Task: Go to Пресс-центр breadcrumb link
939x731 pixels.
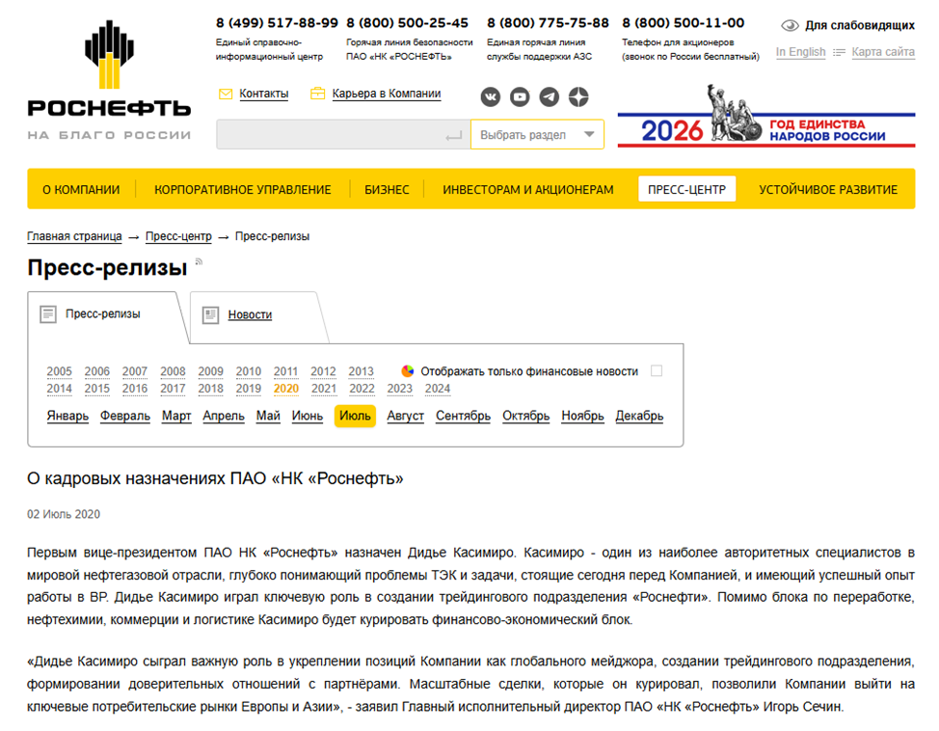Action: click(x=178, y=236)
